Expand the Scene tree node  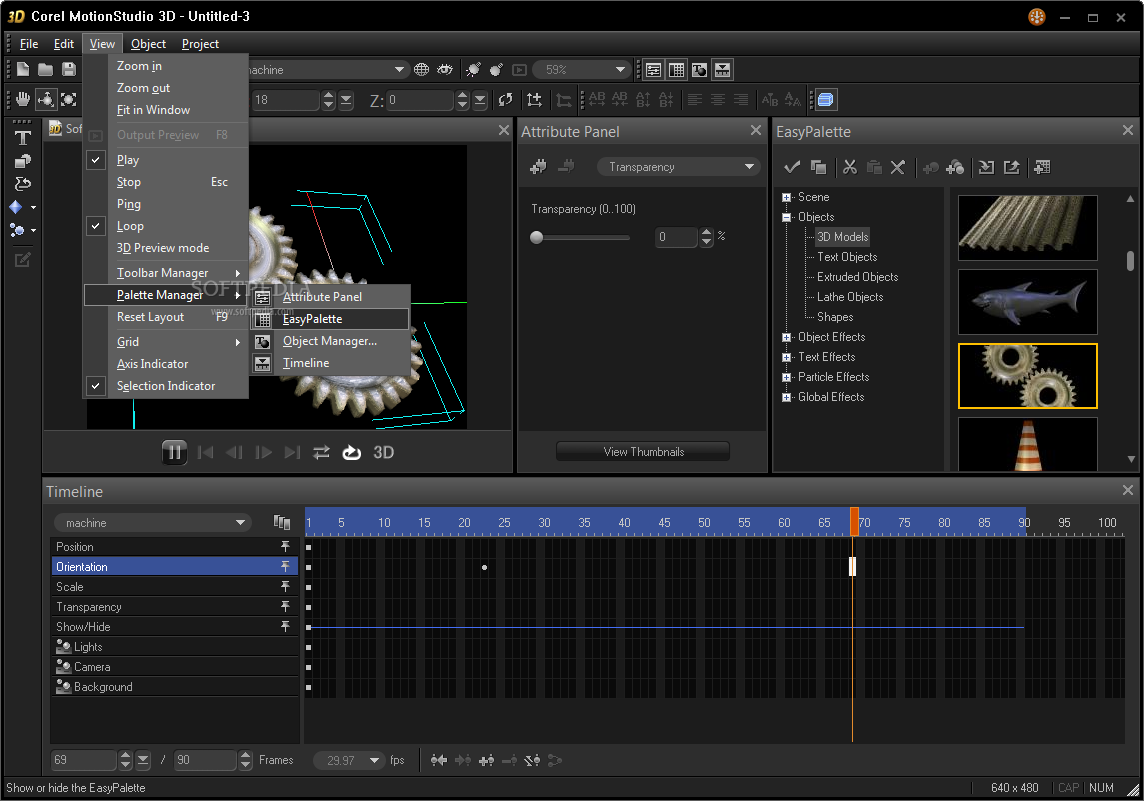(786, 197)
